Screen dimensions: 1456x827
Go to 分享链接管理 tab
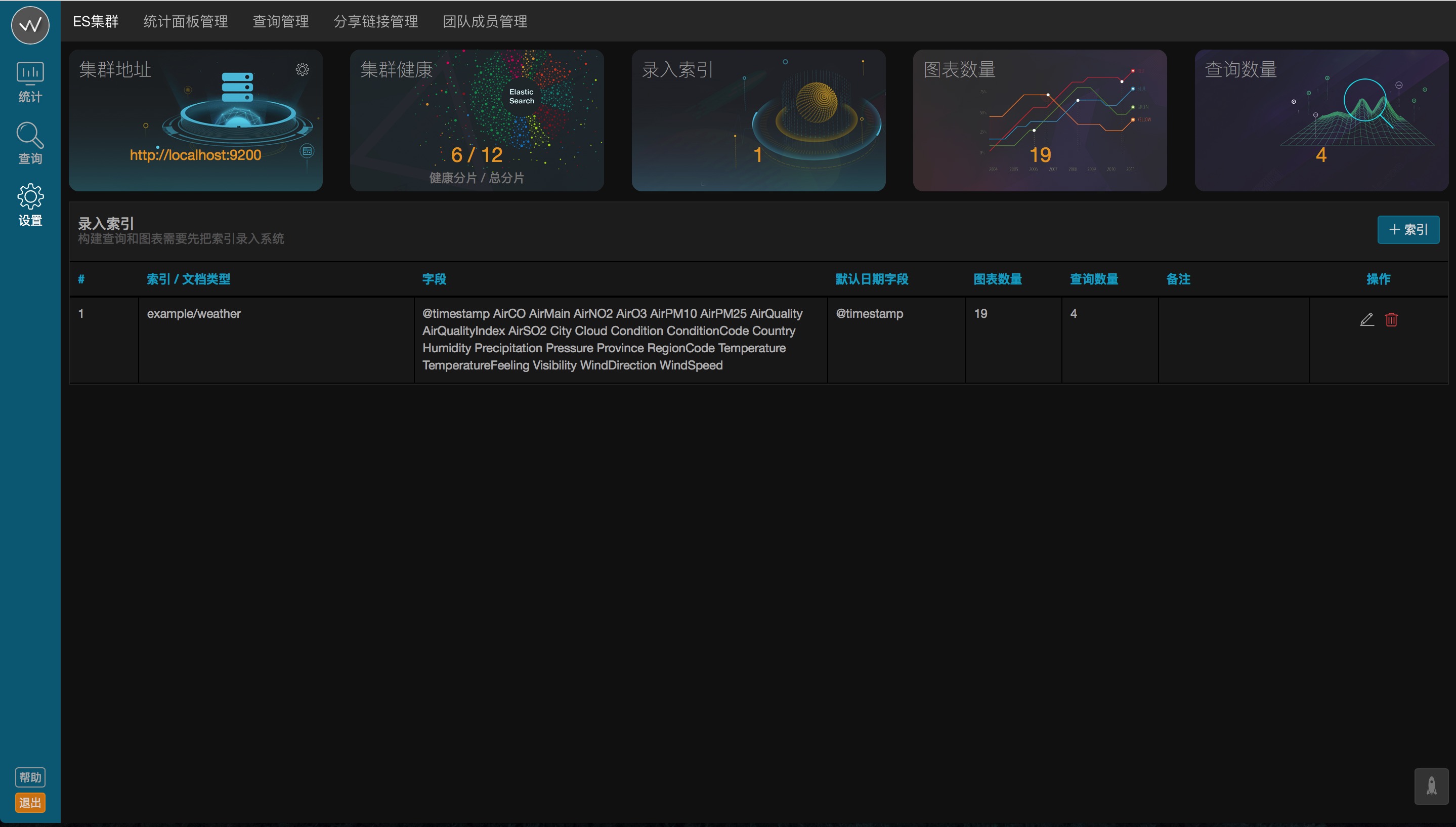376,22
